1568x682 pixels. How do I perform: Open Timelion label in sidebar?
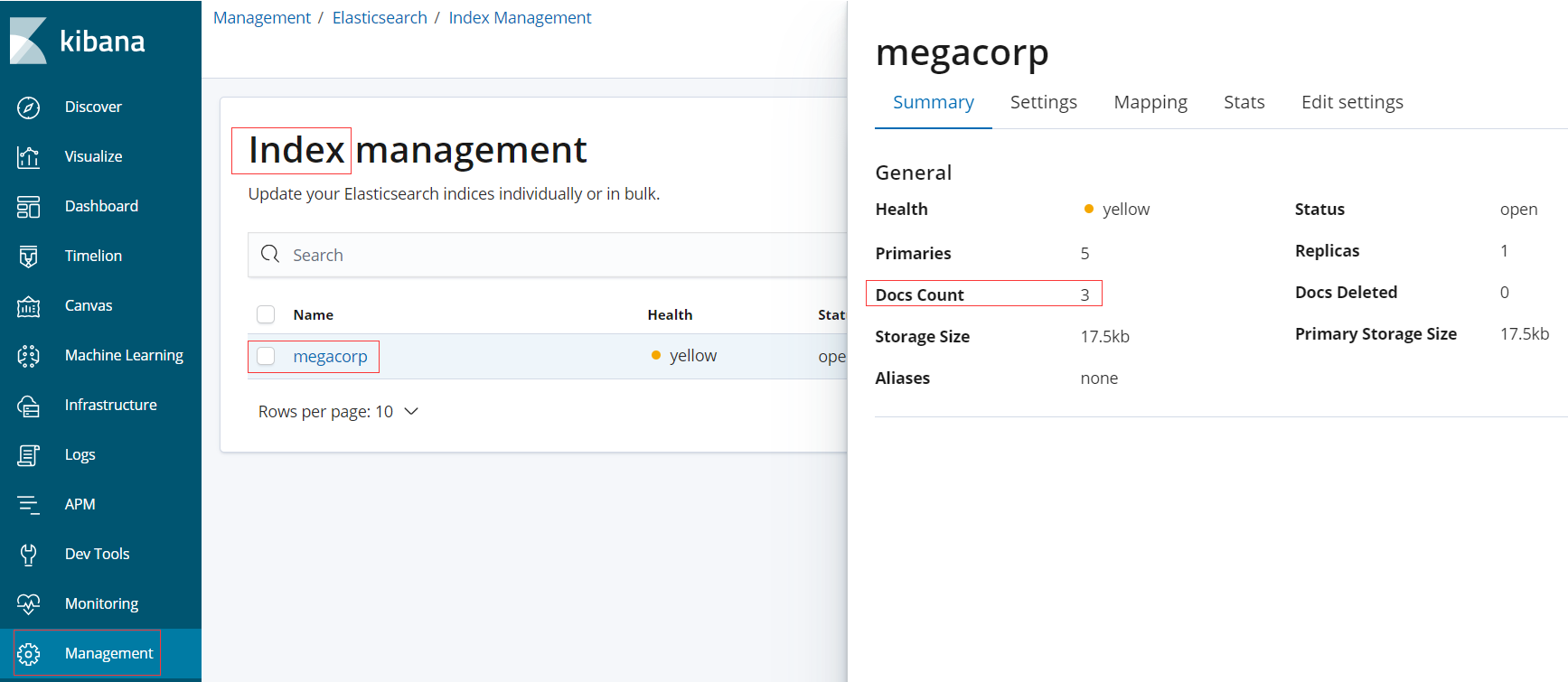(93, 256)
